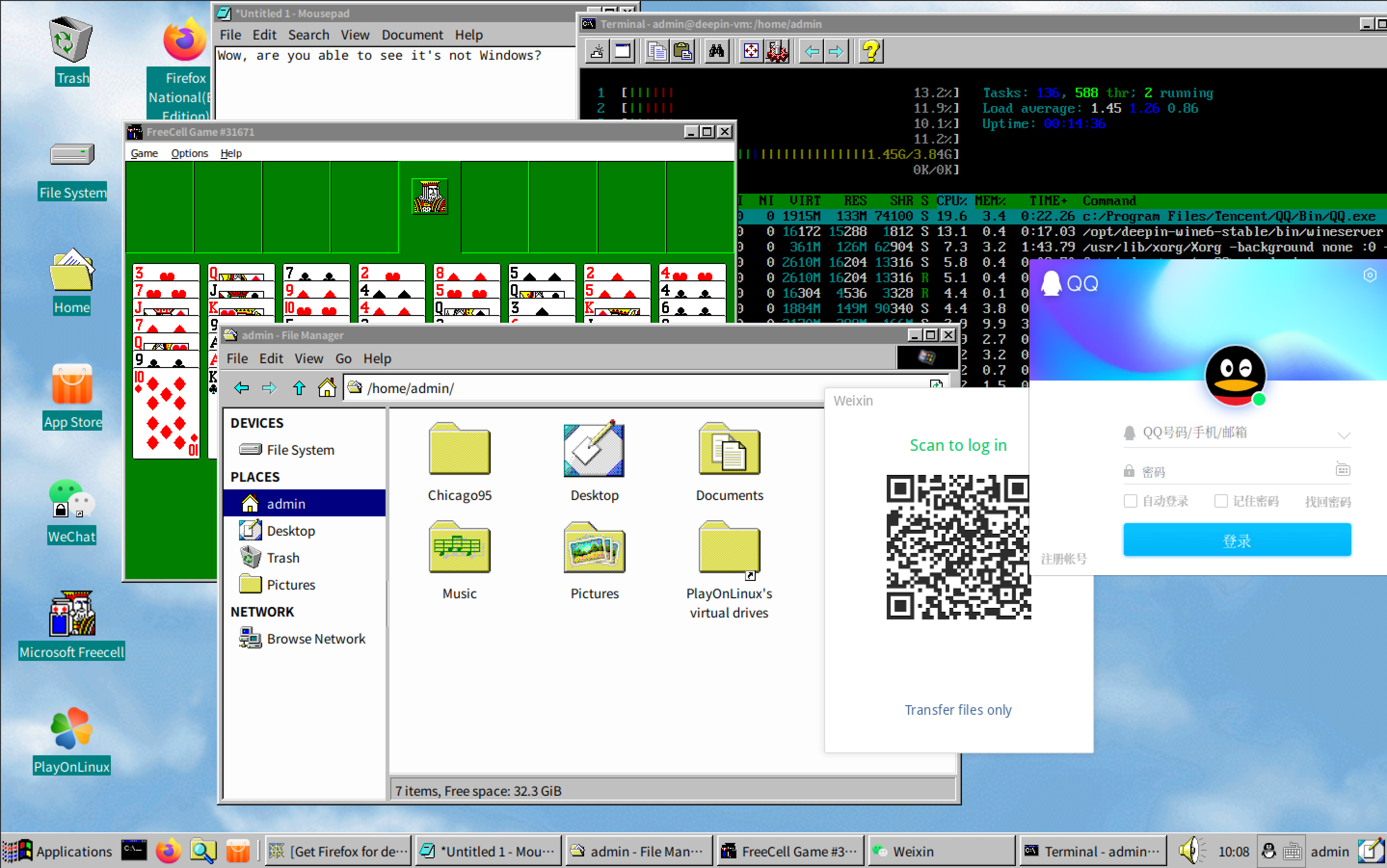Switch to Weixin via its taskbar button
Viewport: 1387px width, 868px height.
point(942,851)
